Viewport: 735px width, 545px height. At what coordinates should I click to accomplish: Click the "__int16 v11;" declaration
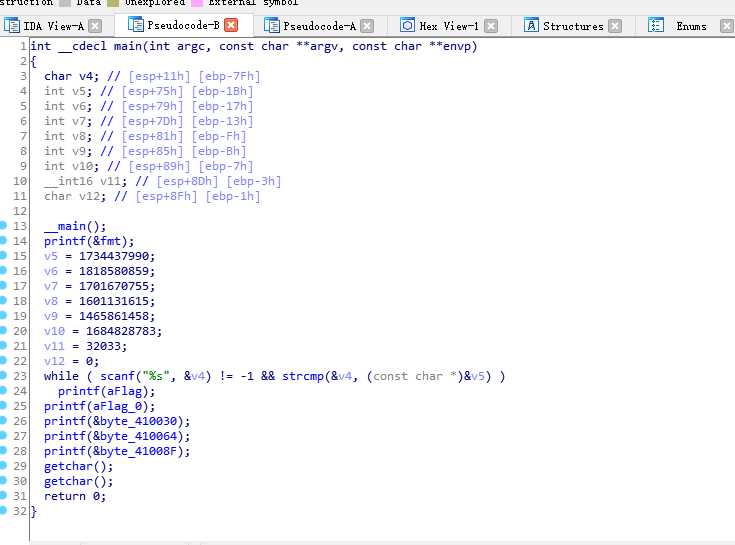tap(85, 181)
